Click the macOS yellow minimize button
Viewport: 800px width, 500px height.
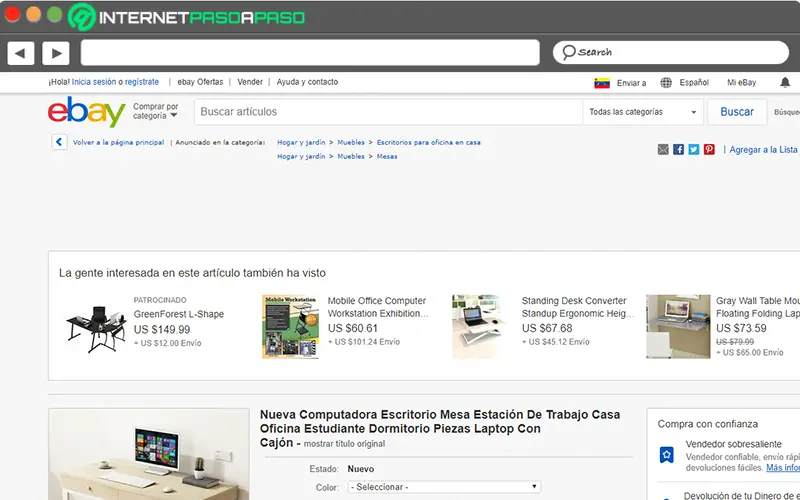coord(33,14)
